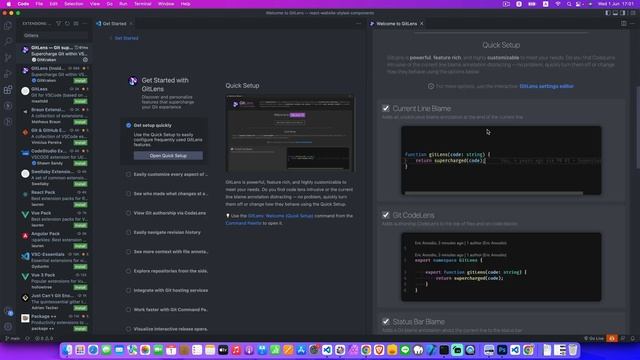The height and width of the screenshot is (360, 640).
Task: Click the Current Line Blame preview horizontal scrollbar
Action: click(494, 193)
